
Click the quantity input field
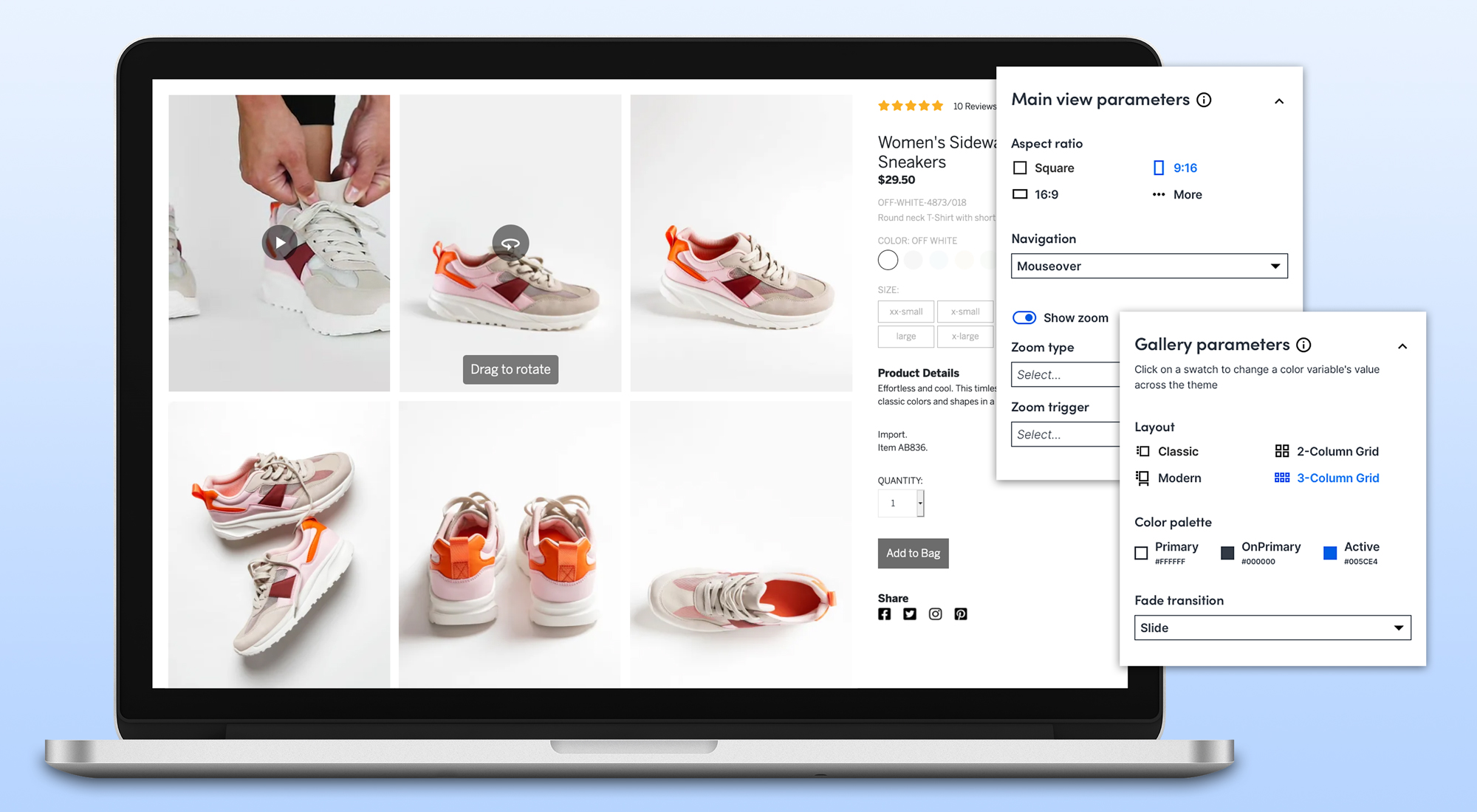coord(897,503)
